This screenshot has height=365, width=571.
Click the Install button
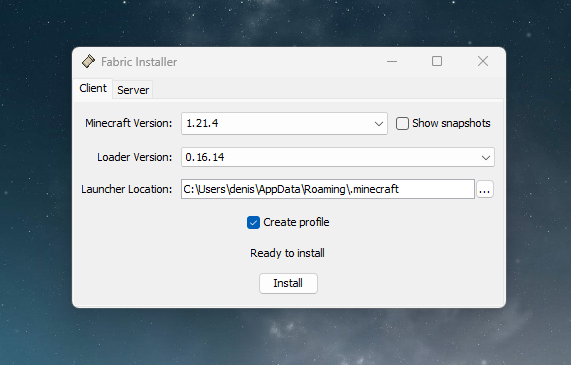pos(288,283)
